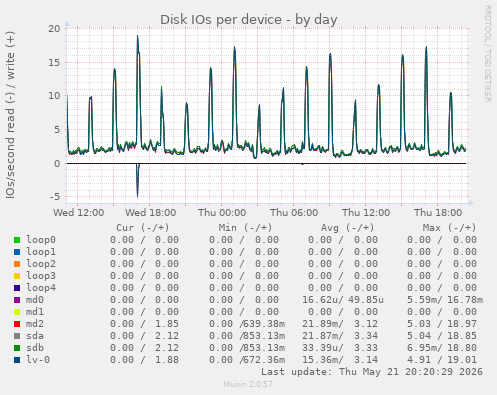
Task: Select the 'md2' legend label
Action: pyautogui.click(x=35, y=324)
